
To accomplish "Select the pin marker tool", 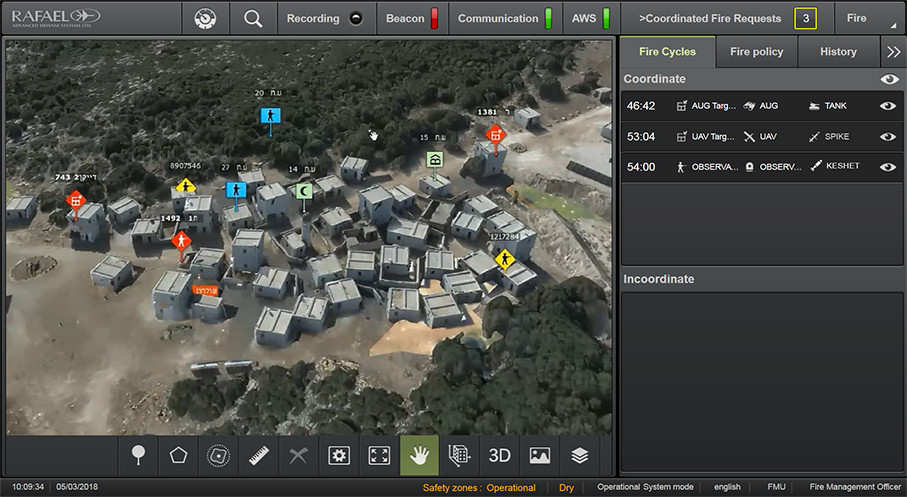I will (x=139, y=455).
